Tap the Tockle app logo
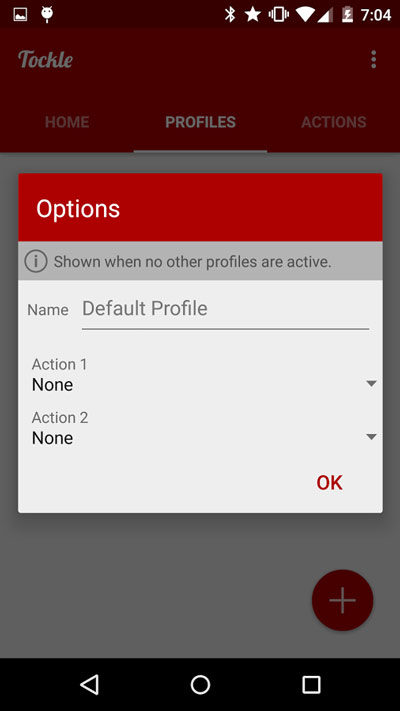Screen dimensions: 400x711 [x=45, y=59]
